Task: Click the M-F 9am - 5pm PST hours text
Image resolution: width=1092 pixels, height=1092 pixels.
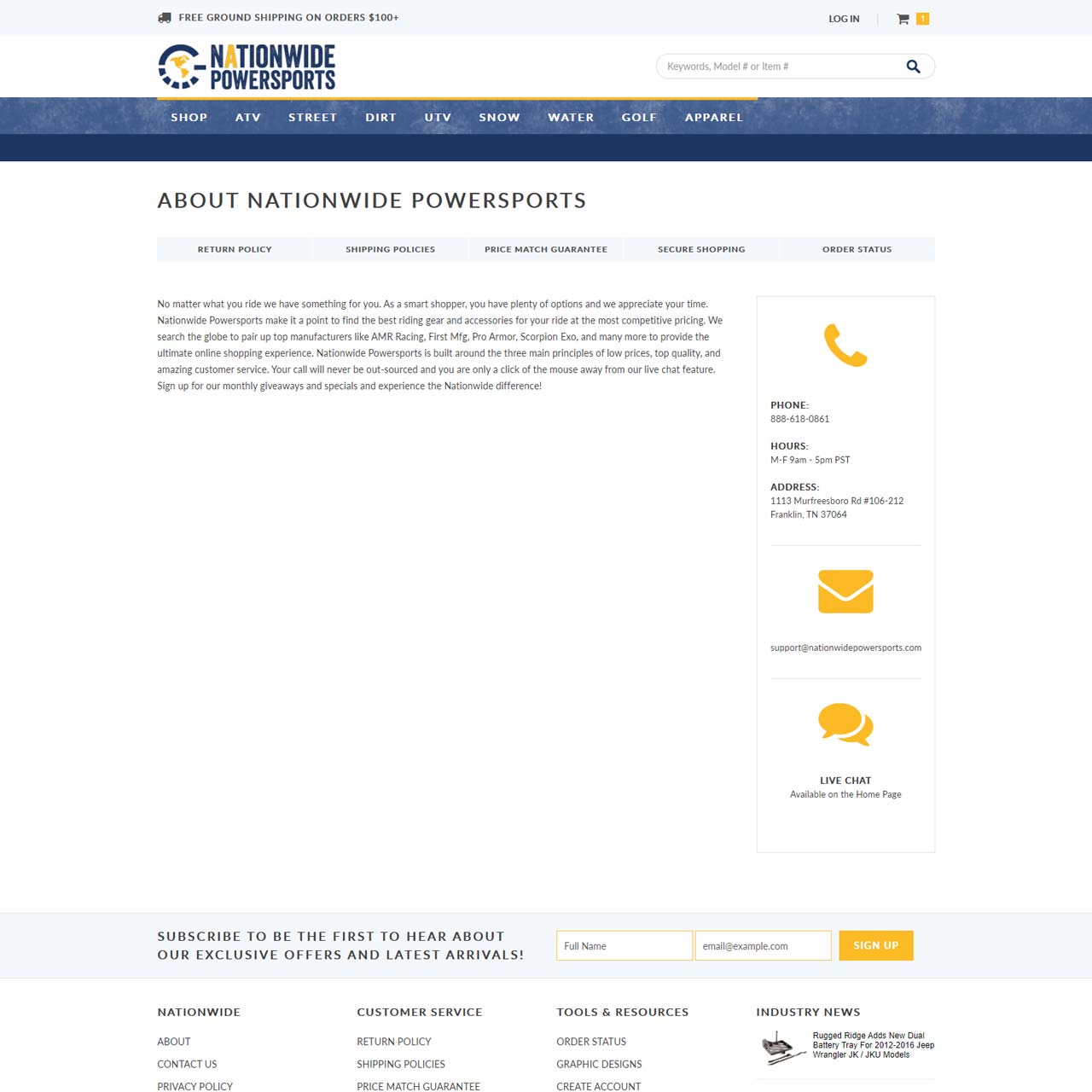Action: (x=810, y=460)
